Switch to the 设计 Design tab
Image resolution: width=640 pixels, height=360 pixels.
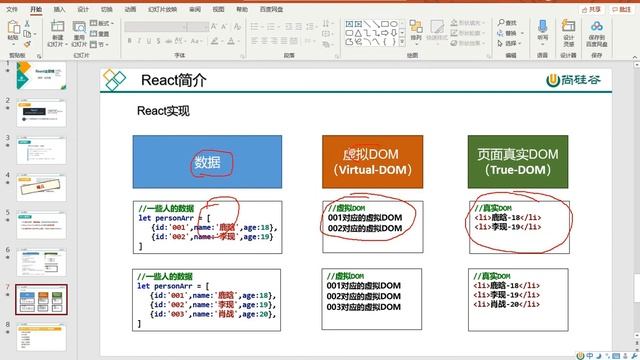click(x=83, y=9)
